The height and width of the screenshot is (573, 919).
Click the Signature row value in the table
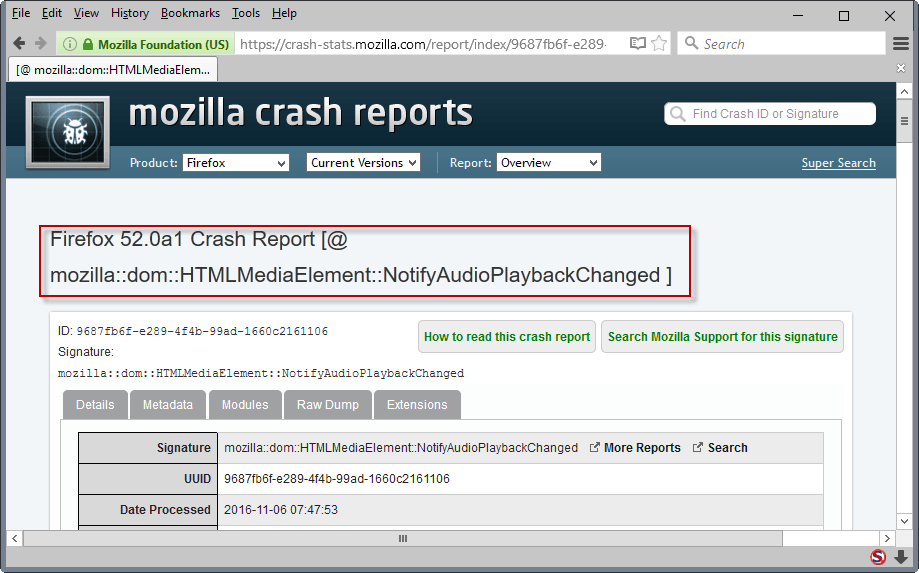(x=401, y=448)
